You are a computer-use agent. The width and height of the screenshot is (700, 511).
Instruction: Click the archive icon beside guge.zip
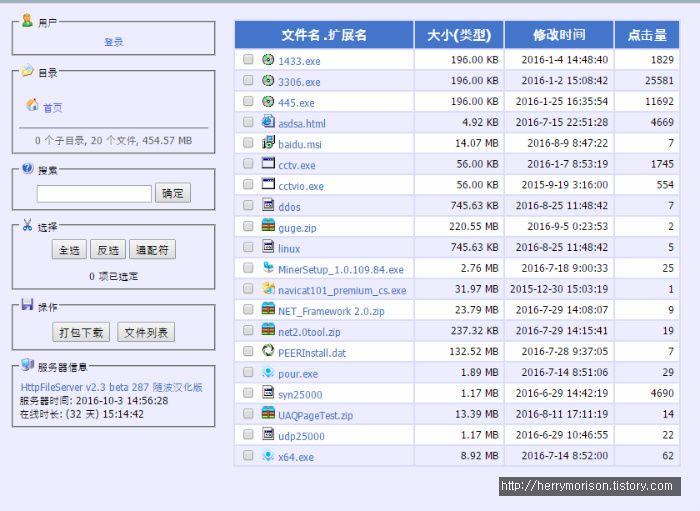pyautogui.click(x=268, y=226)
